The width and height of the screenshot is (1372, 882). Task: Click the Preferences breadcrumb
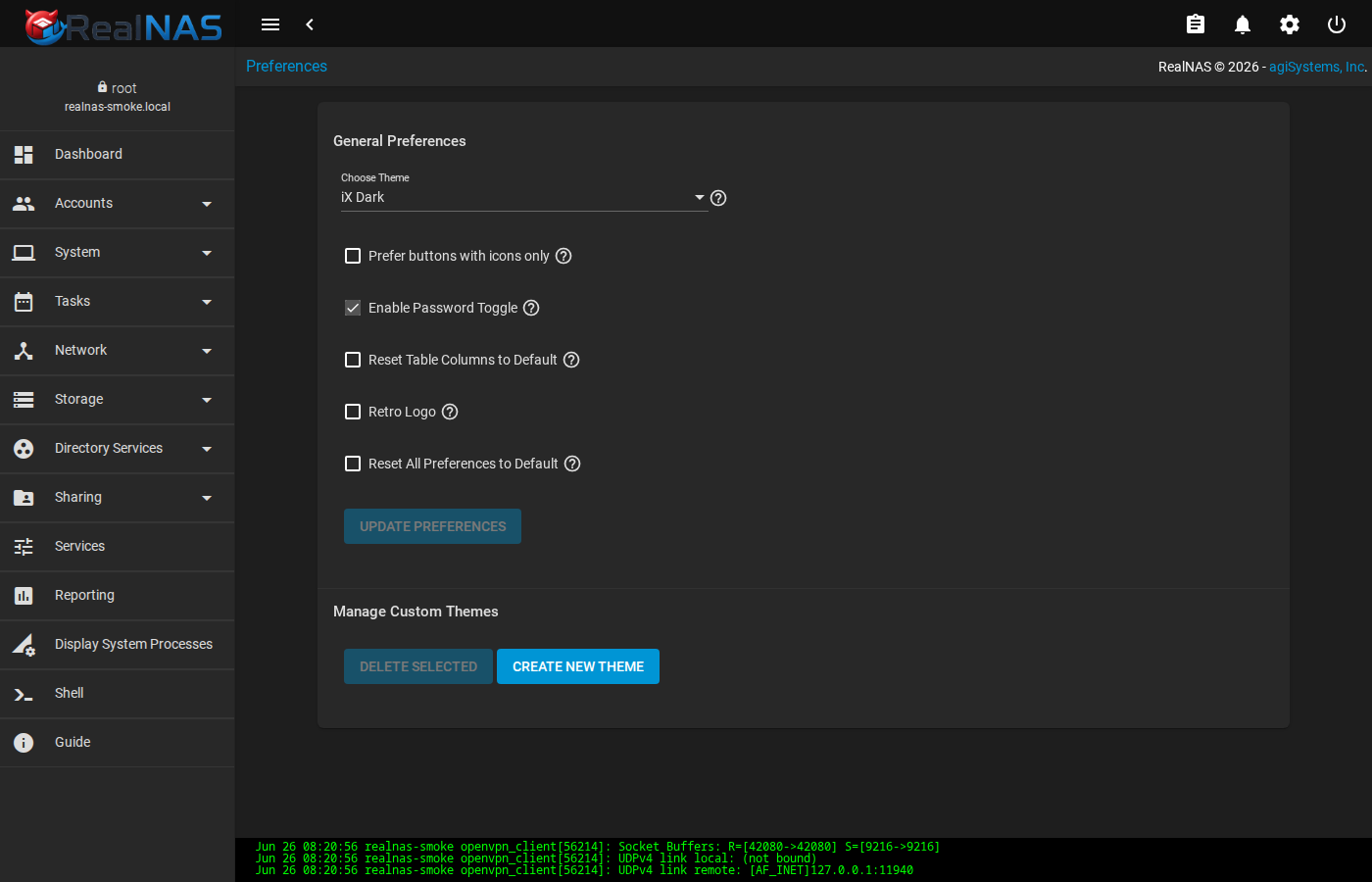[286, 66]
